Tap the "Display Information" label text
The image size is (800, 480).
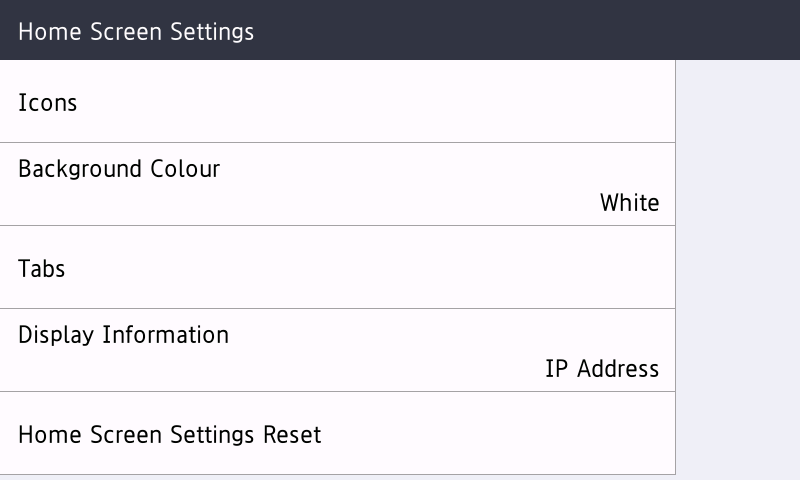point(124,335)
